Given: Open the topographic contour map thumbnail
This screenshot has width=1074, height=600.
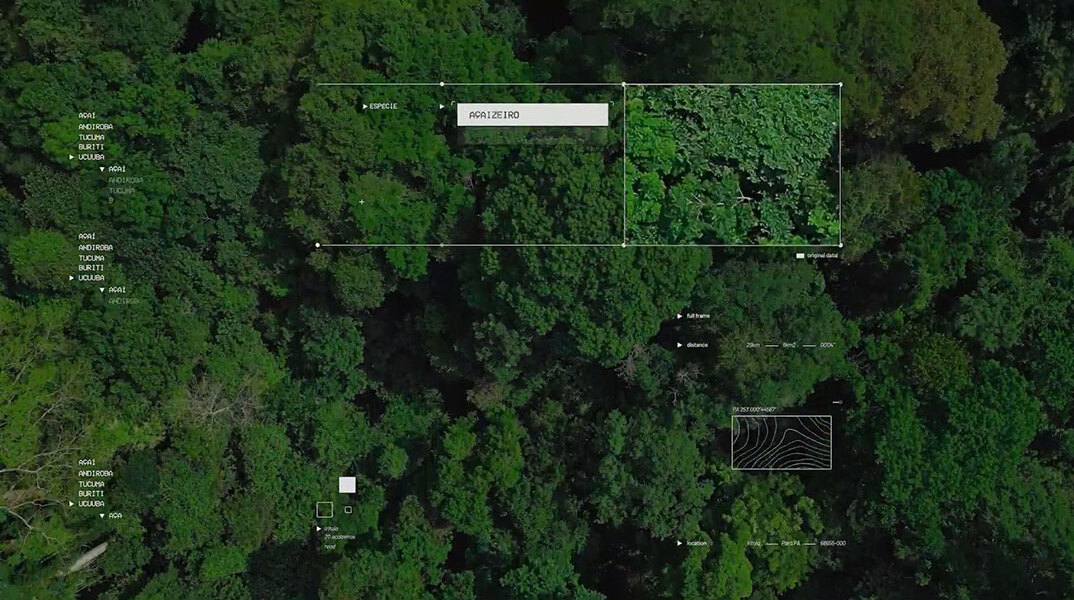Looking at the screenshot, I should [781, 442].
